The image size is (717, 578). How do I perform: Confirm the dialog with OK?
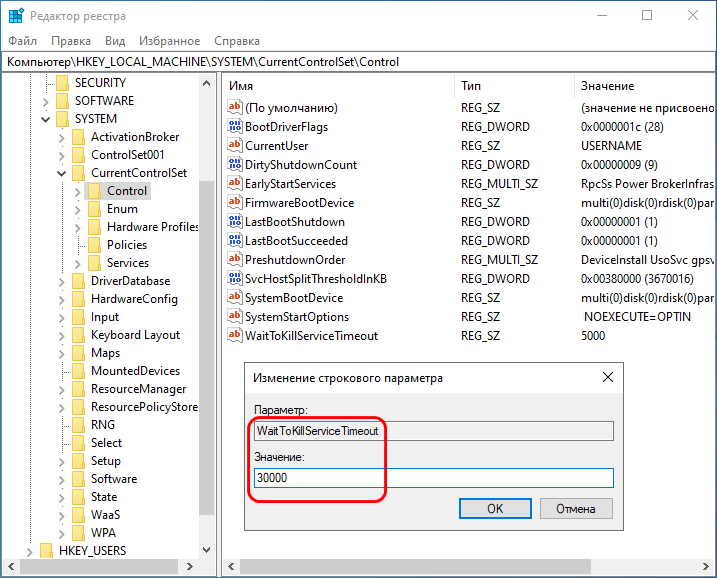(495, 508)
